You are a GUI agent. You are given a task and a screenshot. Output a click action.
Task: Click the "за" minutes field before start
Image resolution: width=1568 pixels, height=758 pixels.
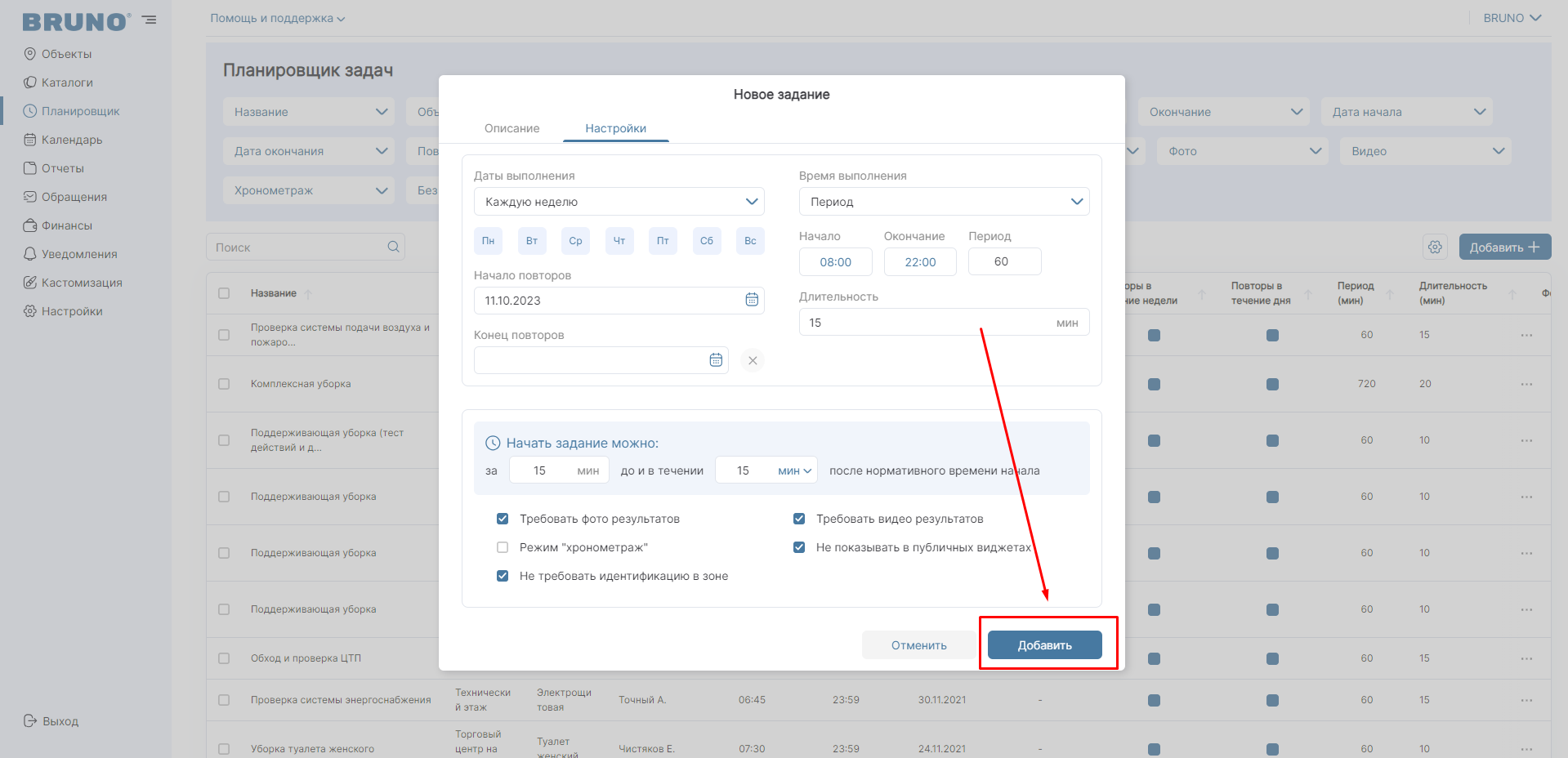point(559,470)
